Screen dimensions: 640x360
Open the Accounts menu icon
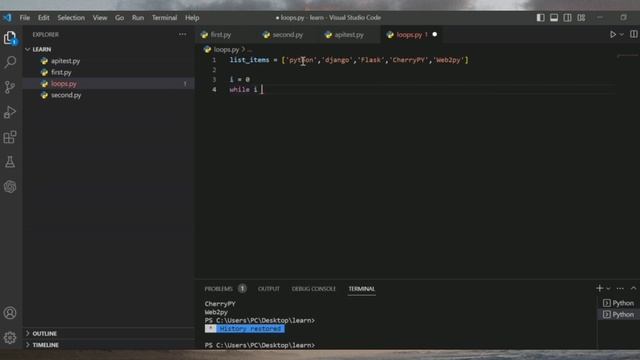(10, 313)
